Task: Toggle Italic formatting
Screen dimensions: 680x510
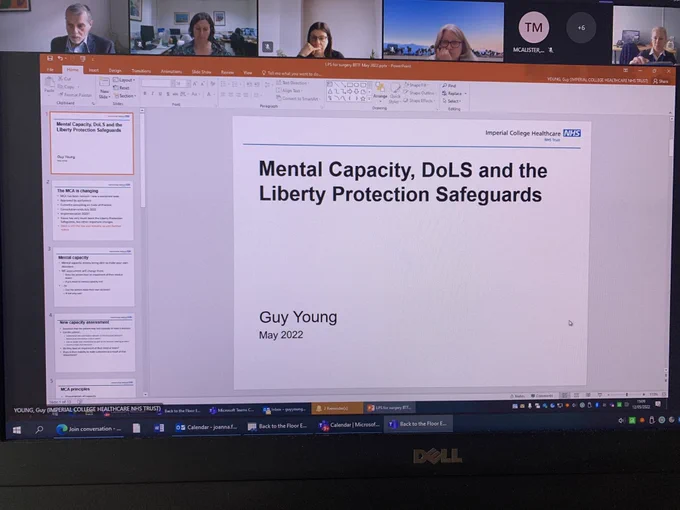Action: click(152, 94)
